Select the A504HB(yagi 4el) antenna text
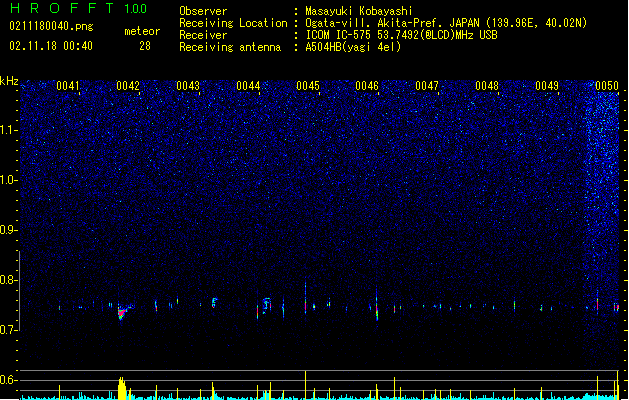Viewport: 629px width, 400px height. click(353, 47)
